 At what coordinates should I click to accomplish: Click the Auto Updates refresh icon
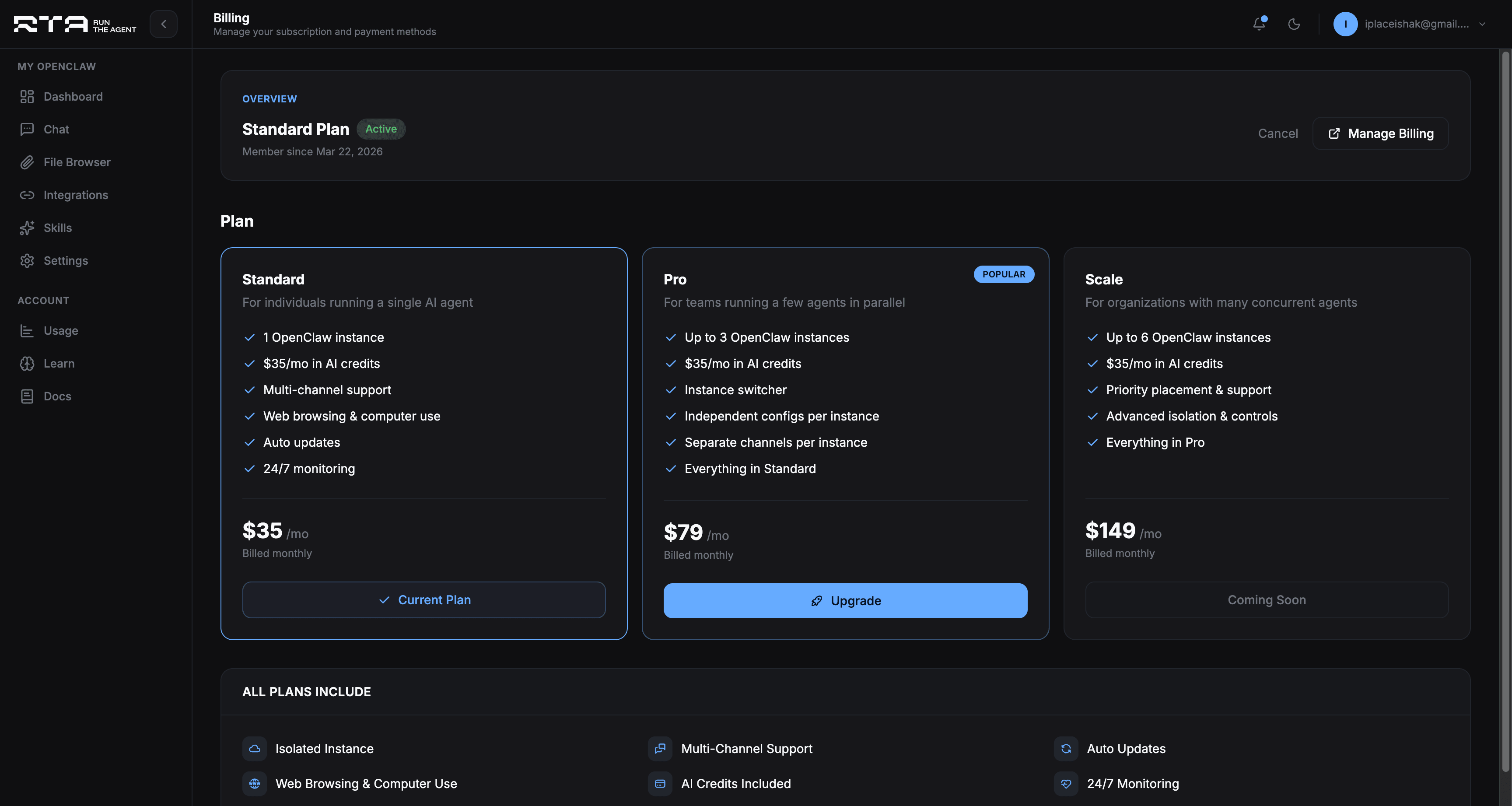pos(1066,749)
